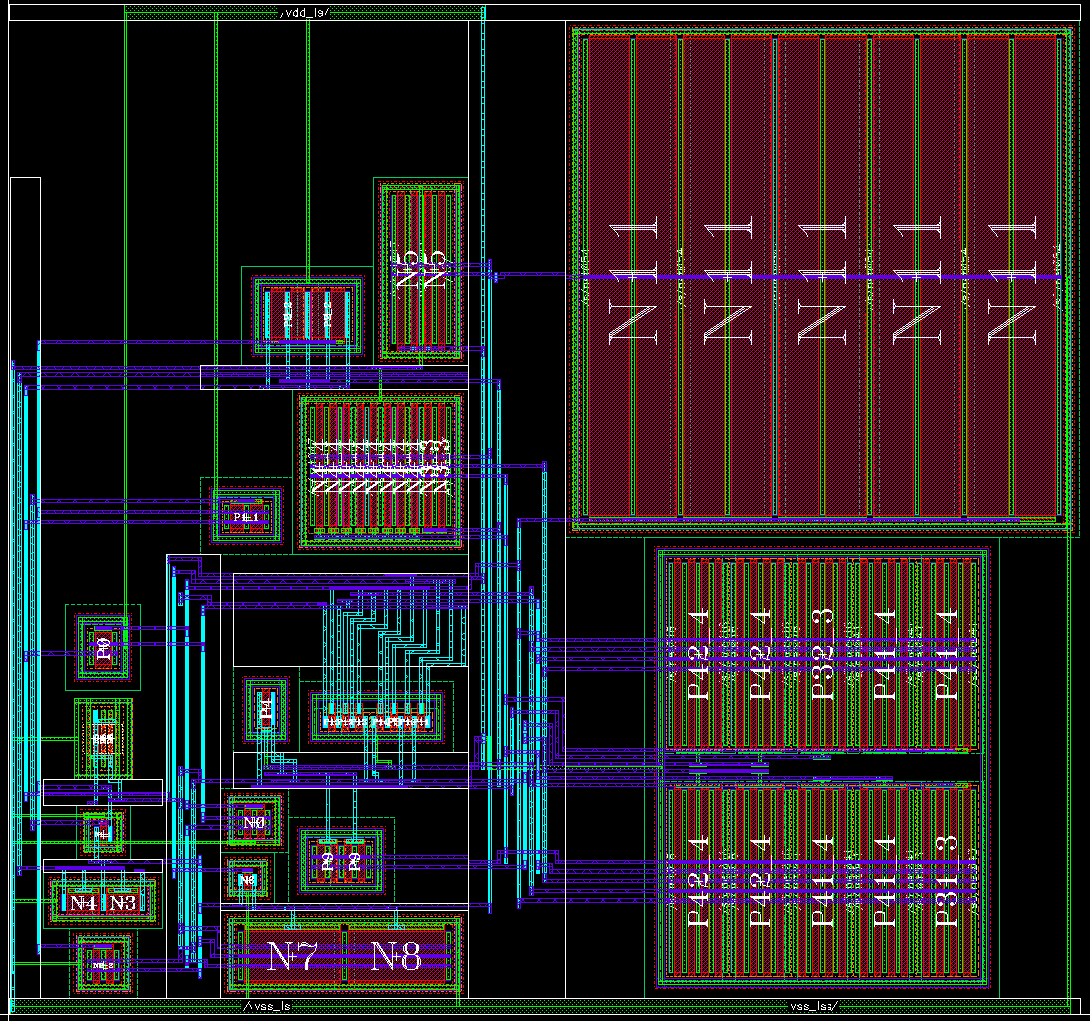Click the vdd_ls pin label

305,13
